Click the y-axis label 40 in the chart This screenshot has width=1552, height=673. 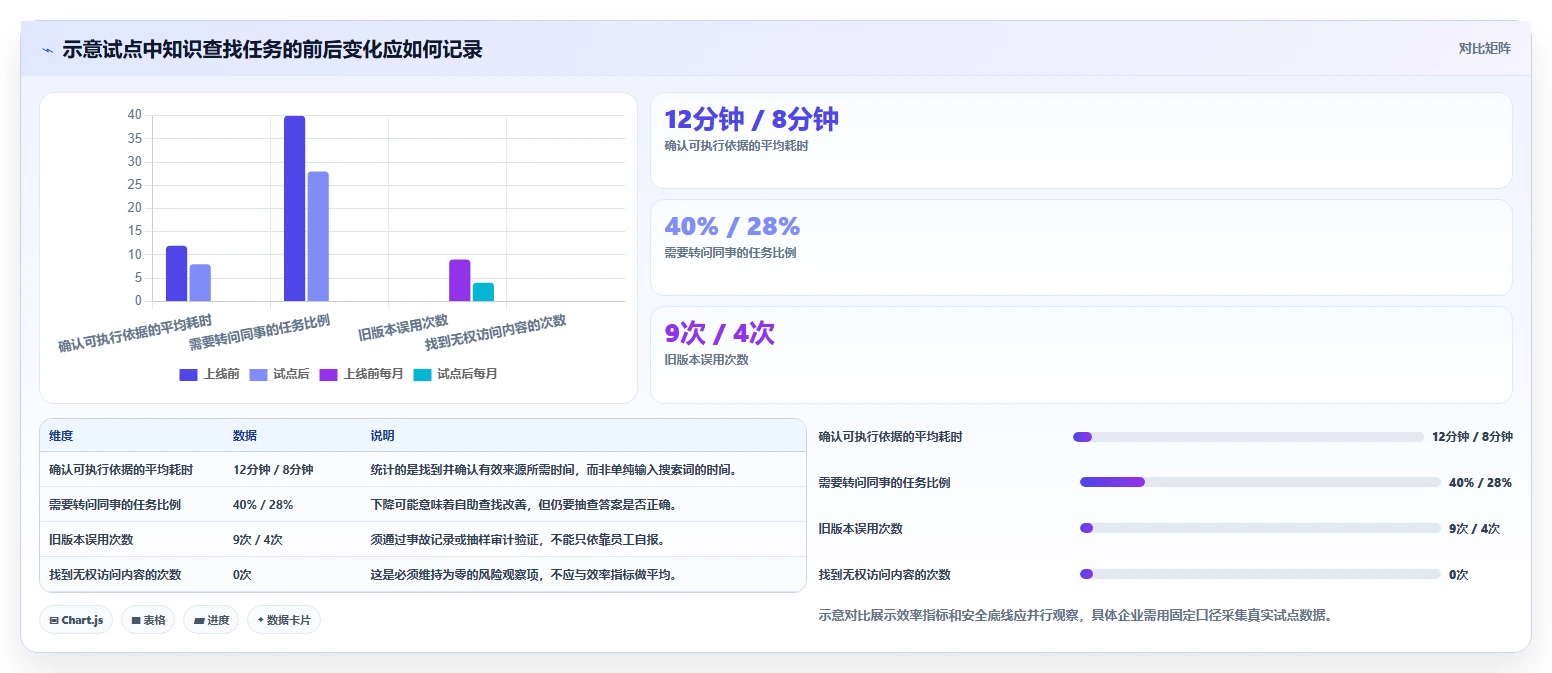pyautogui.click(x=135, y=115)
